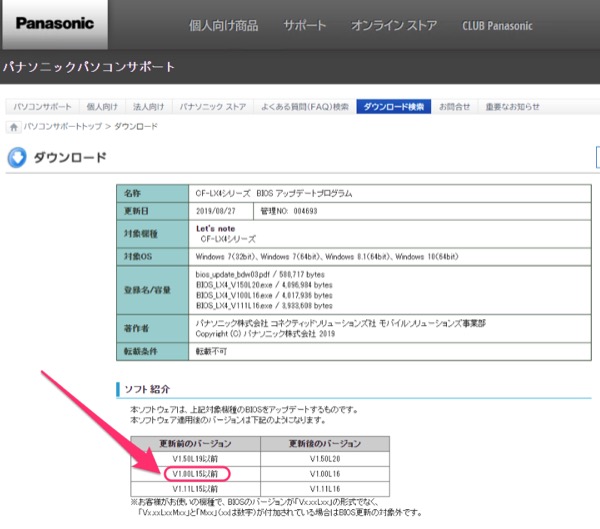The width and height of the screenshot is (600, 529).
Task: Click the date 2019/08/27
Action: pos(215,211)
